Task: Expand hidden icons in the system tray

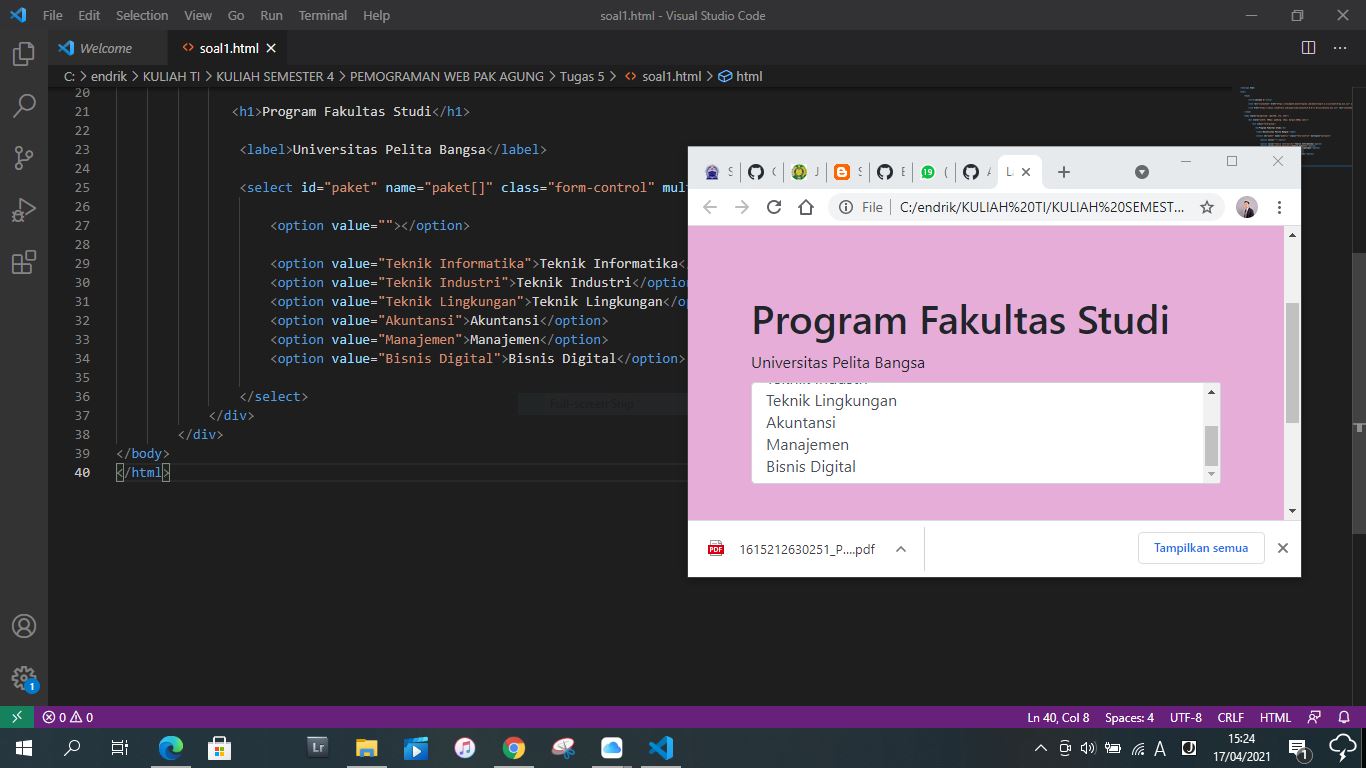Action: coord(1040,747)
